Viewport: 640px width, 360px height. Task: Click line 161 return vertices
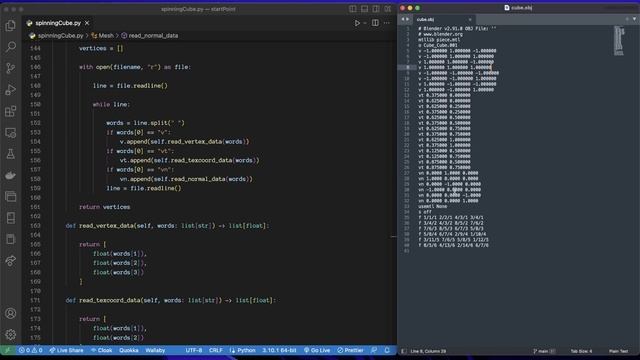104,207
